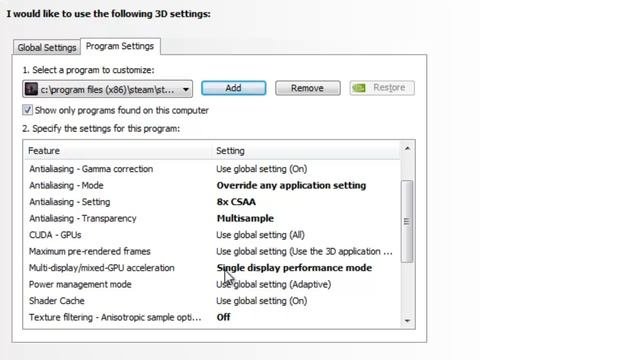
Task: Toggle Show only programs found checkbox
Action: (x=27, y=110)
